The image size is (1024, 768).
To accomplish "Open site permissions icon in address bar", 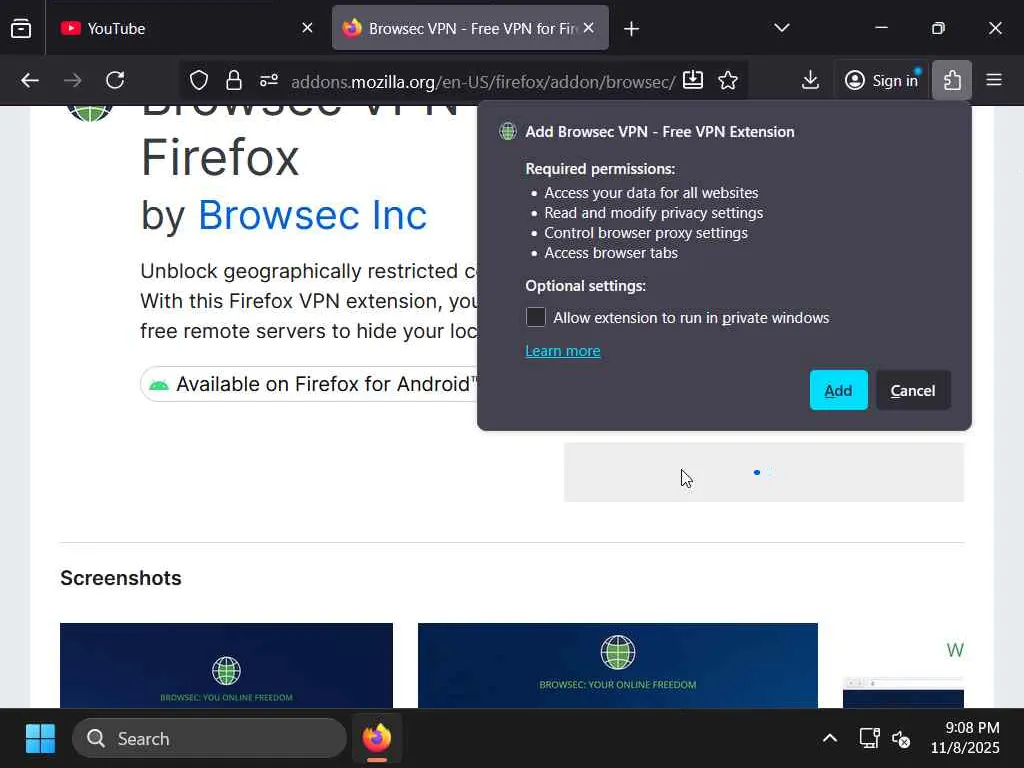I will [x=269, y=80].
